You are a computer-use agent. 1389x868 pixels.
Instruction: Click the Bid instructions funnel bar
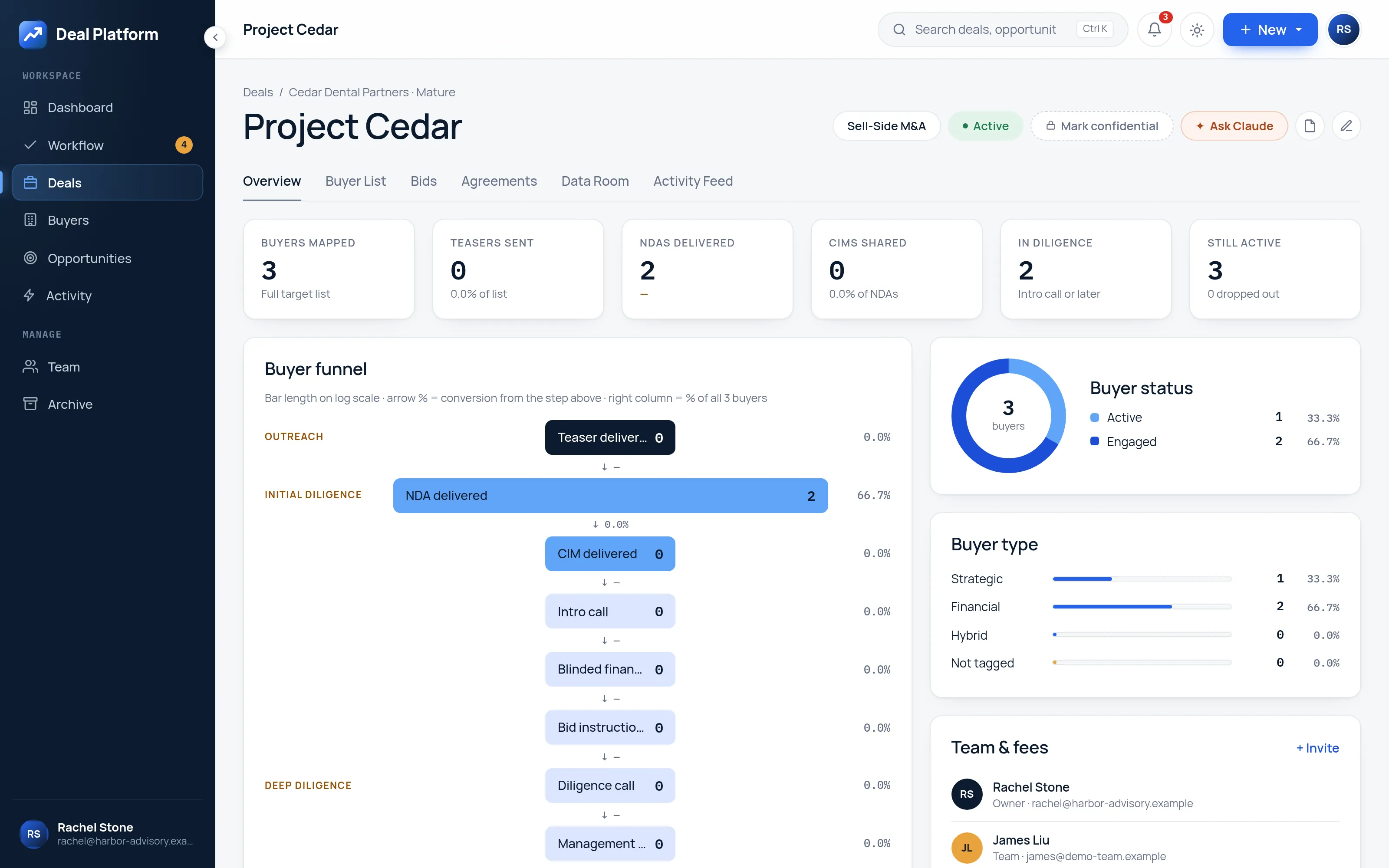pos(610,727)
